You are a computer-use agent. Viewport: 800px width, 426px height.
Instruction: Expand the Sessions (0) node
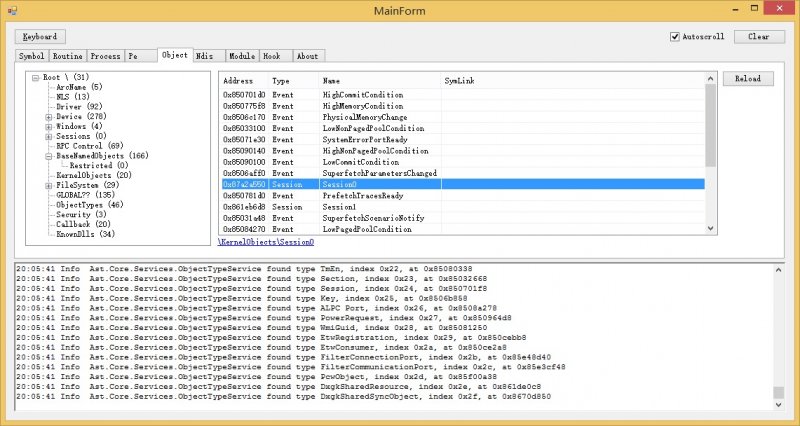click(x=48, y=136)
